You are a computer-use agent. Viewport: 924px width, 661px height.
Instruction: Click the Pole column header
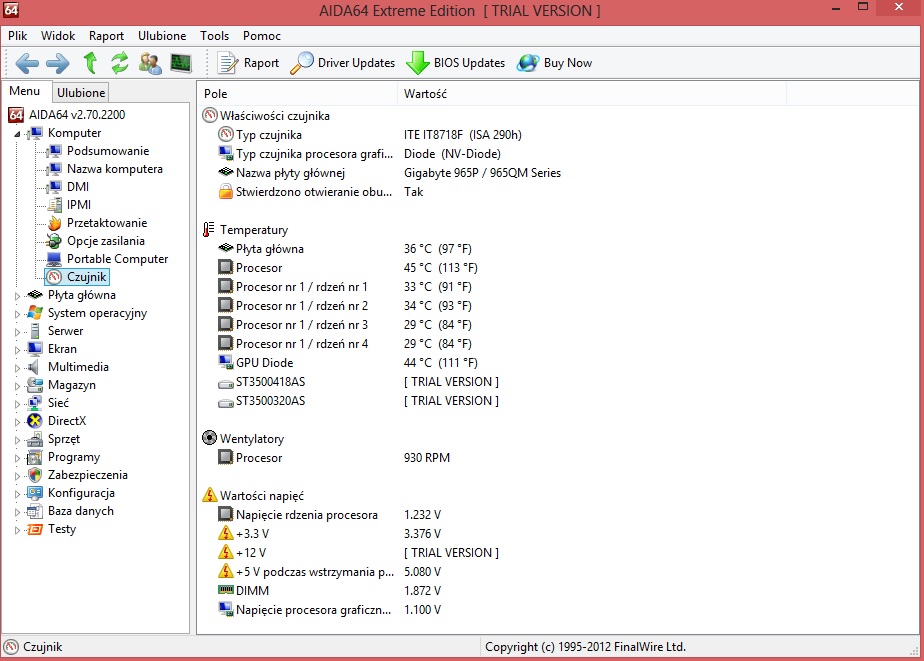coord(297,94)
